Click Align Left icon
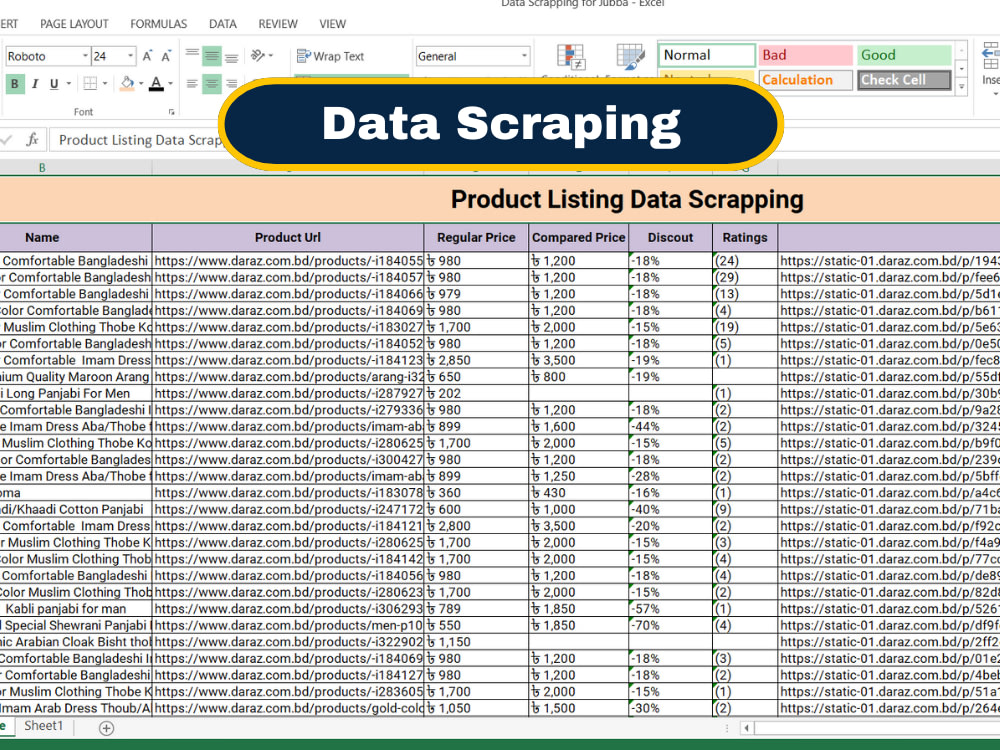The height and width of the screenshot is (750, 1000). point(192,84)
